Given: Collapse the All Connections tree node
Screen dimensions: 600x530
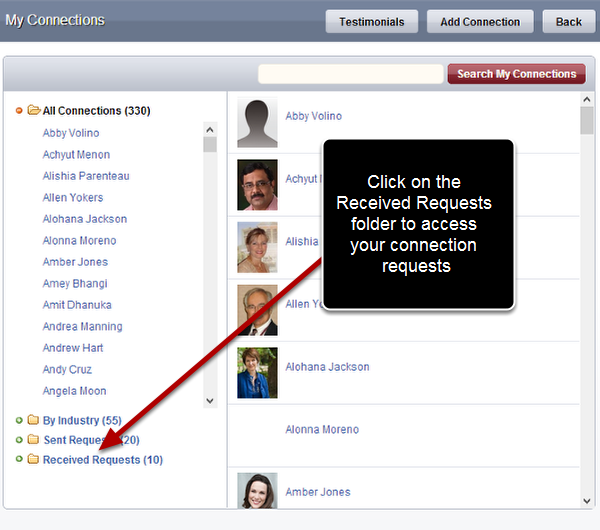Looking at the screenshot, I should (19, 111).
